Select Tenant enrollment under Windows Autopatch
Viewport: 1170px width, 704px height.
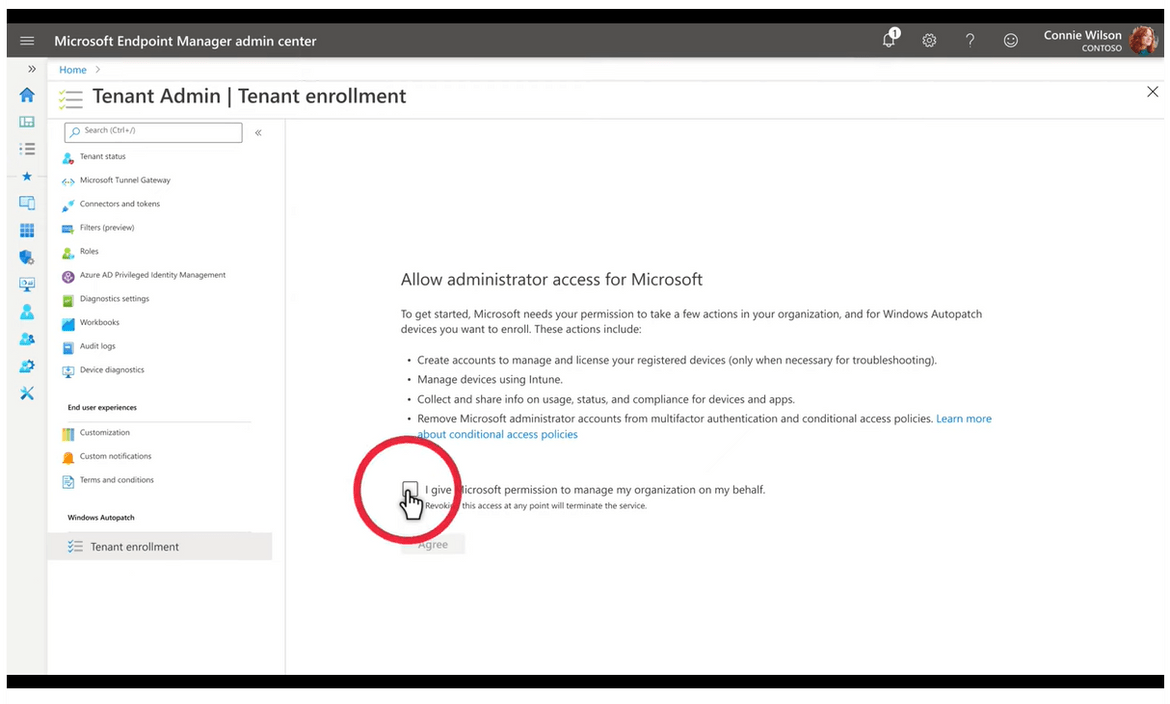click(x=160, y=546)
